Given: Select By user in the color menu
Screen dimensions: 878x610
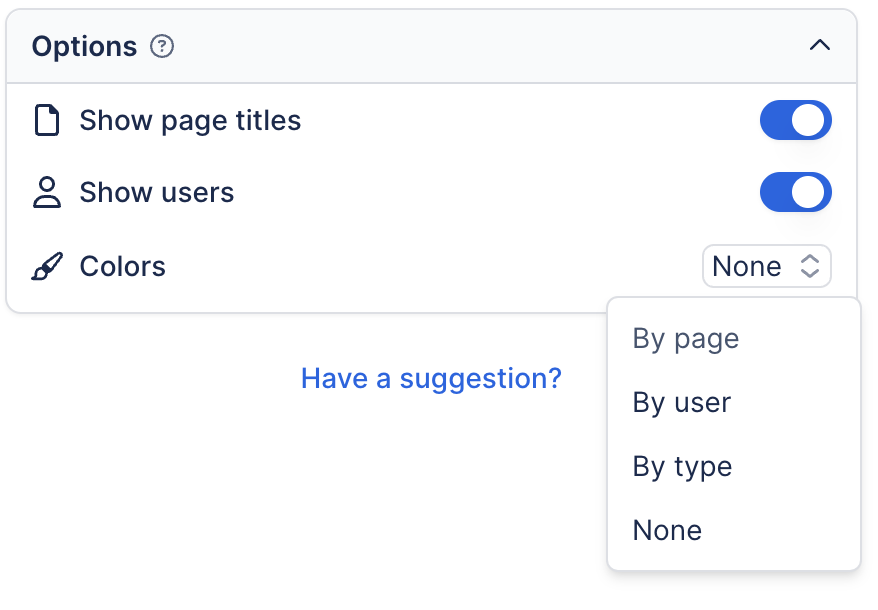Looking at the screenshot, I should [x=682, y=403].
